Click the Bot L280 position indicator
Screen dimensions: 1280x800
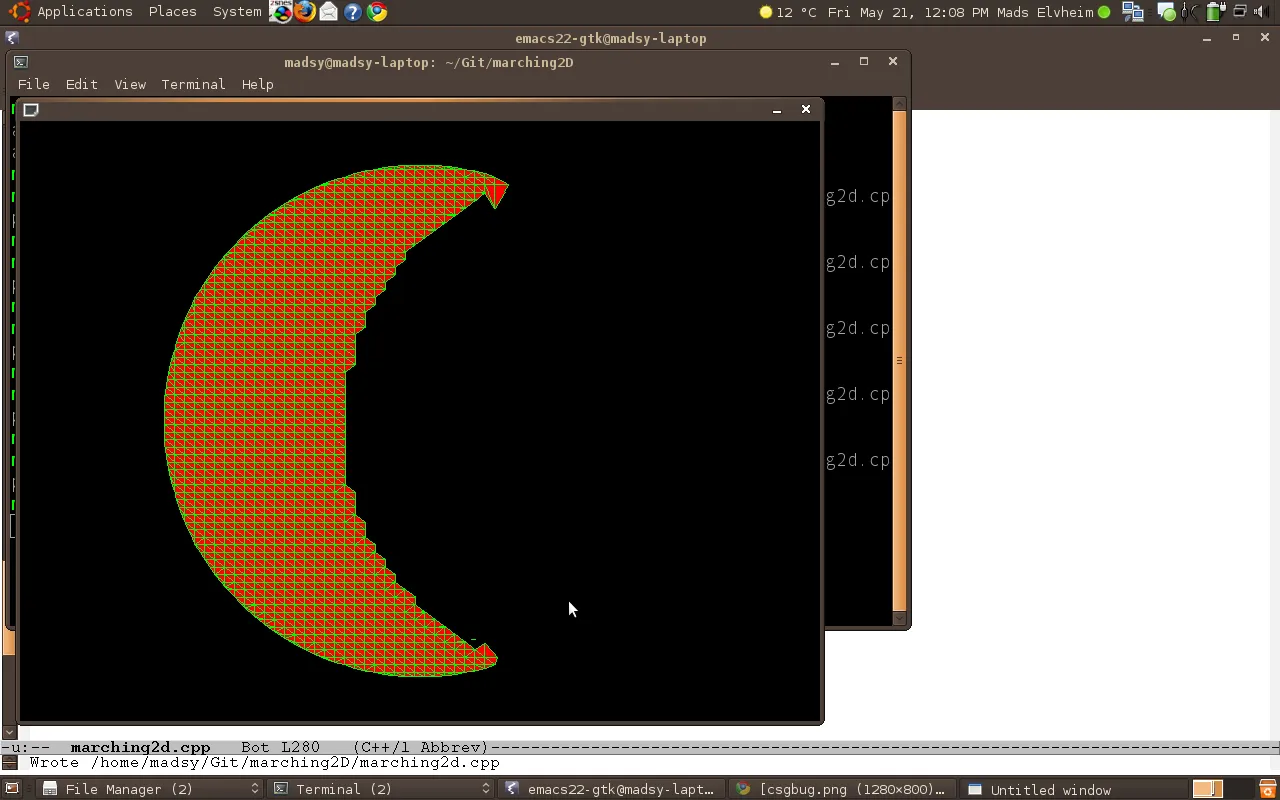281,747
